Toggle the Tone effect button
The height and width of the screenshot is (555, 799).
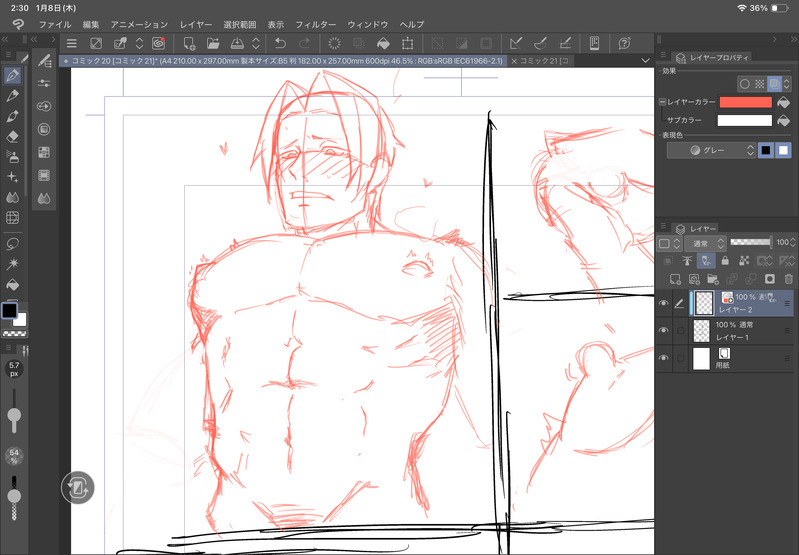coord(760,84)
